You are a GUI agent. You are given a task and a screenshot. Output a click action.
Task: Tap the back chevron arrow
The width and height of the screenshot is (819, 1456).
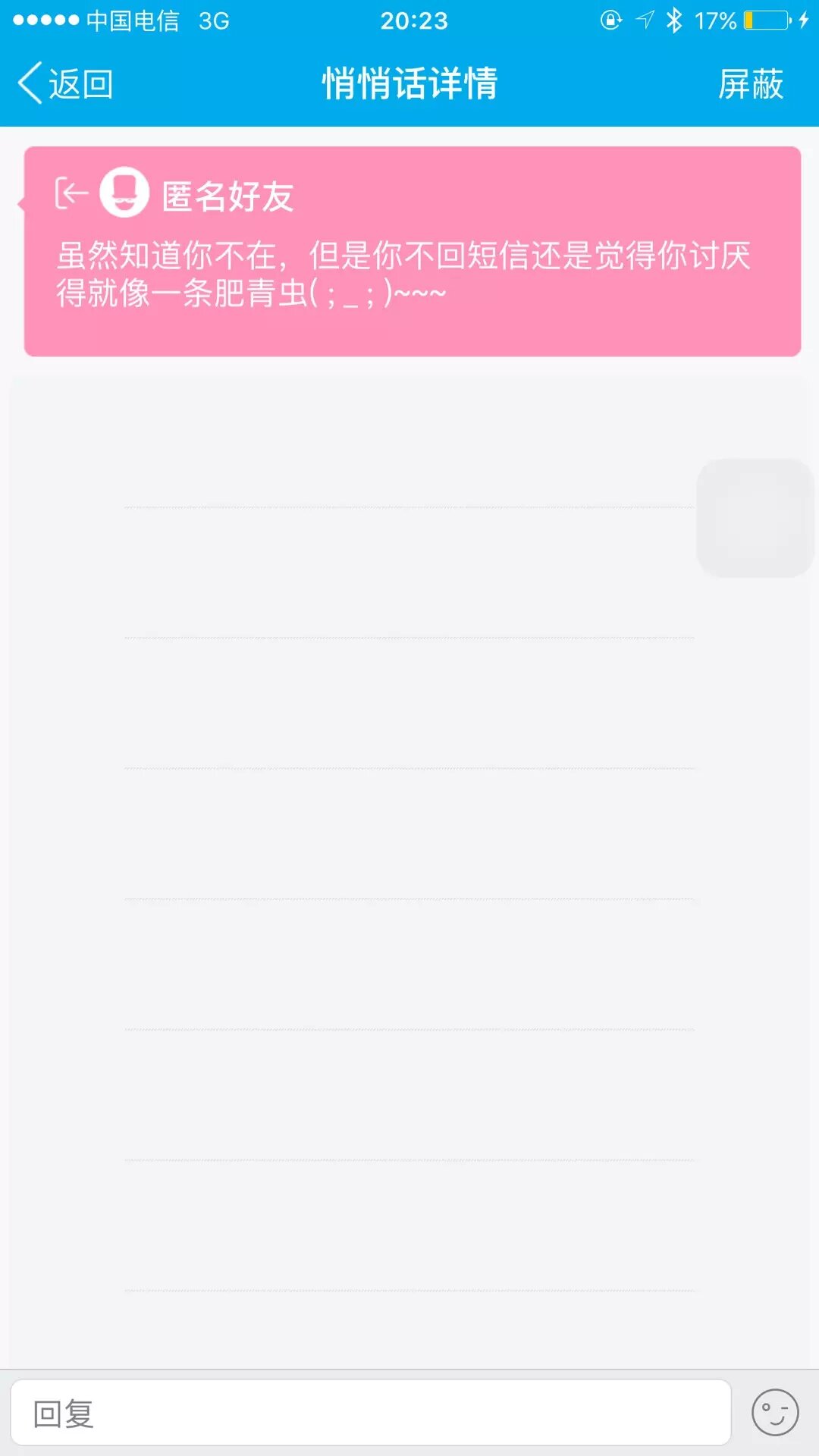click(30, 83)
